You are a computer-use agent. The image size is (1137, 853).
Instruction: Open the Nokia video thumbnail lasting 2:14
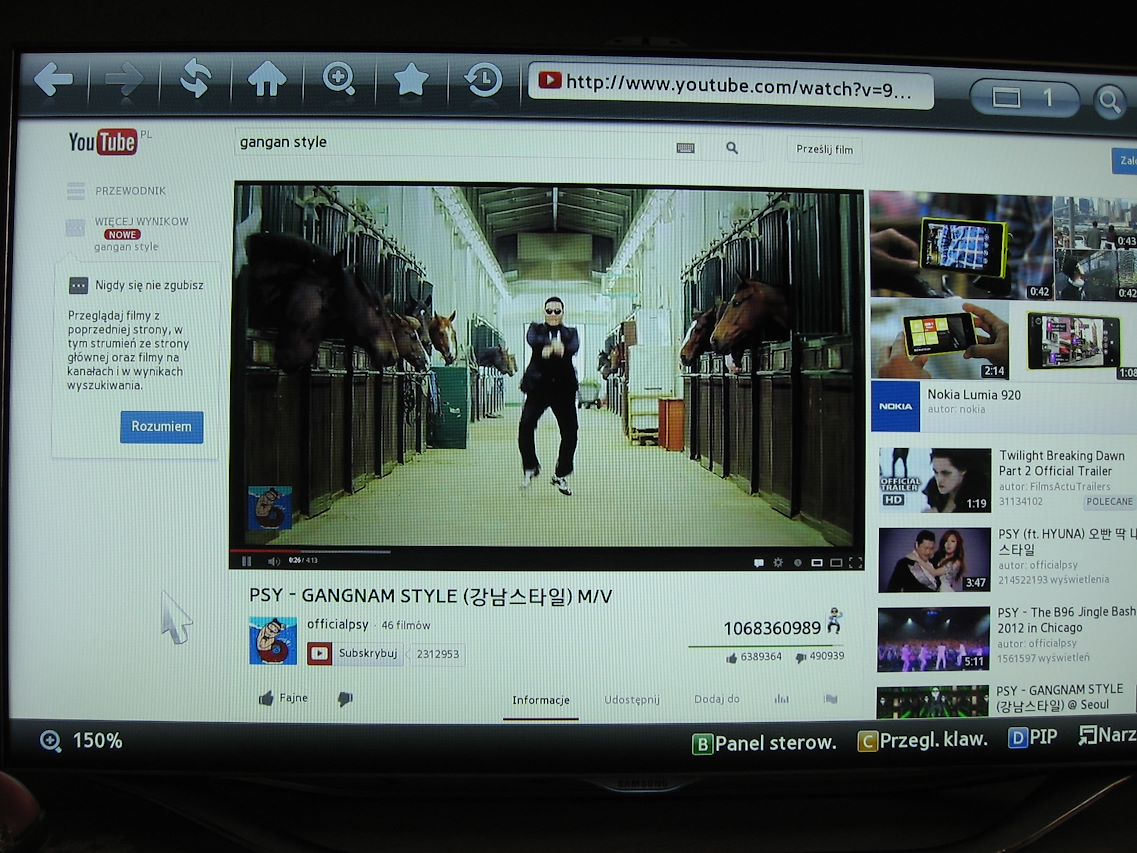939,339
